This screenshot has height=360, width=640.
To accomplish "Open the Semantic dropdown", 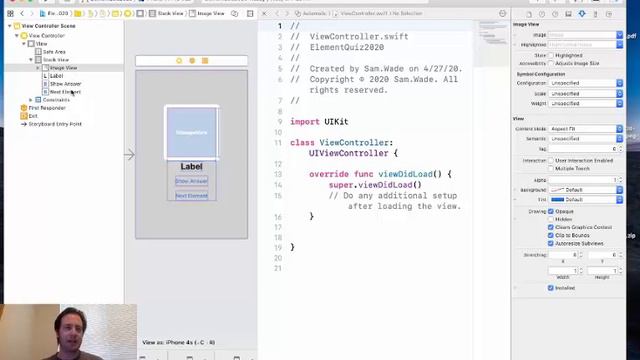I will pos(586,139).
